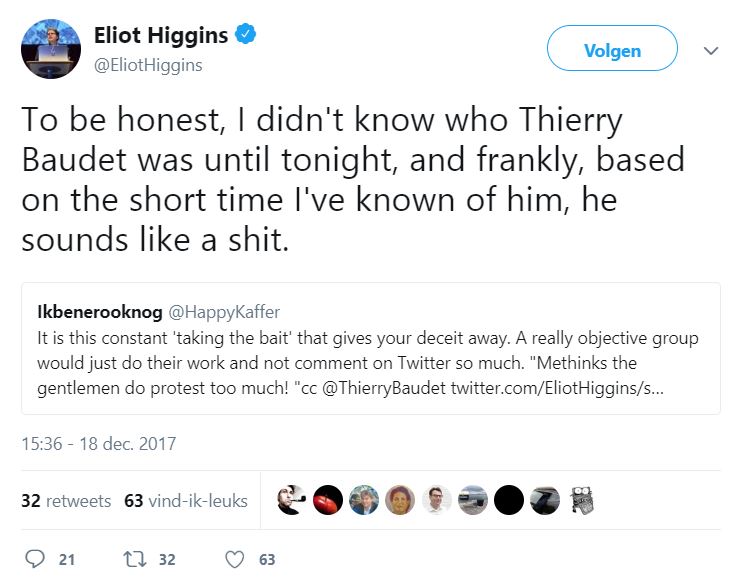Open the twitter.com/EliotHiggins/s... link

(x=557, y=388)
